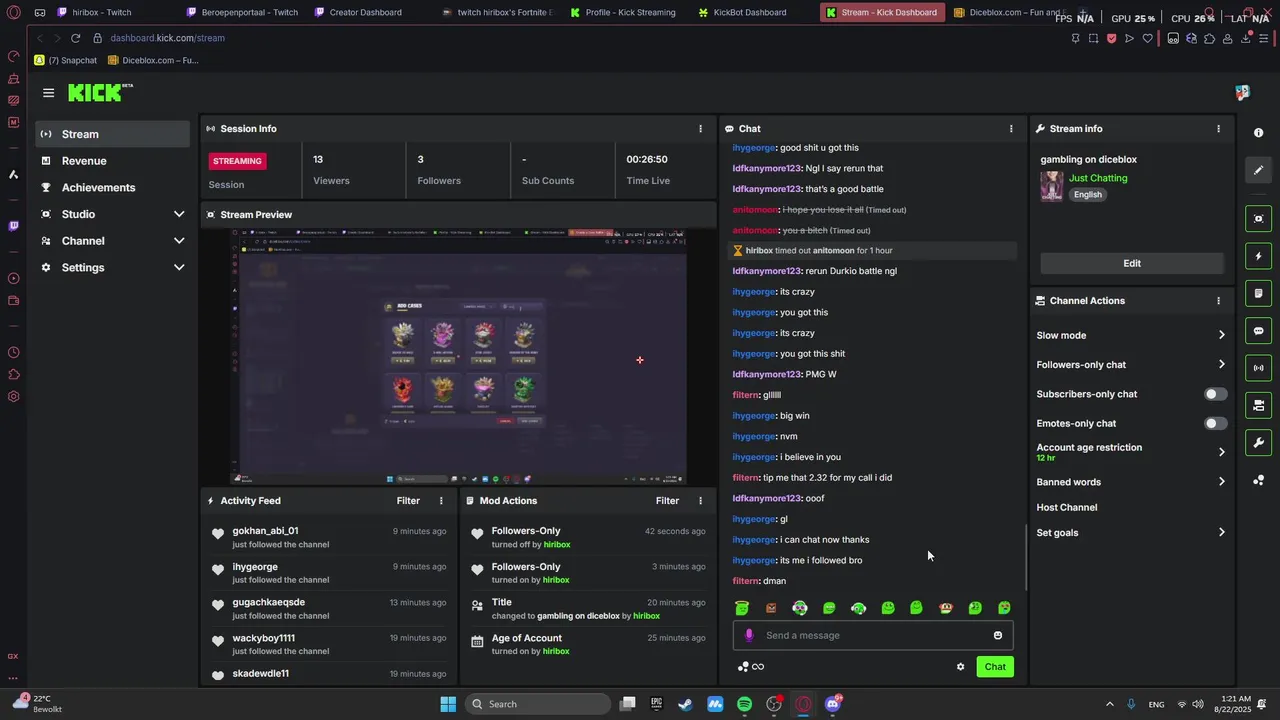The width and height of the screenshot is (1280, 720).
Task: Open Mod Actions three-dot menu
Action: point(700,501)
